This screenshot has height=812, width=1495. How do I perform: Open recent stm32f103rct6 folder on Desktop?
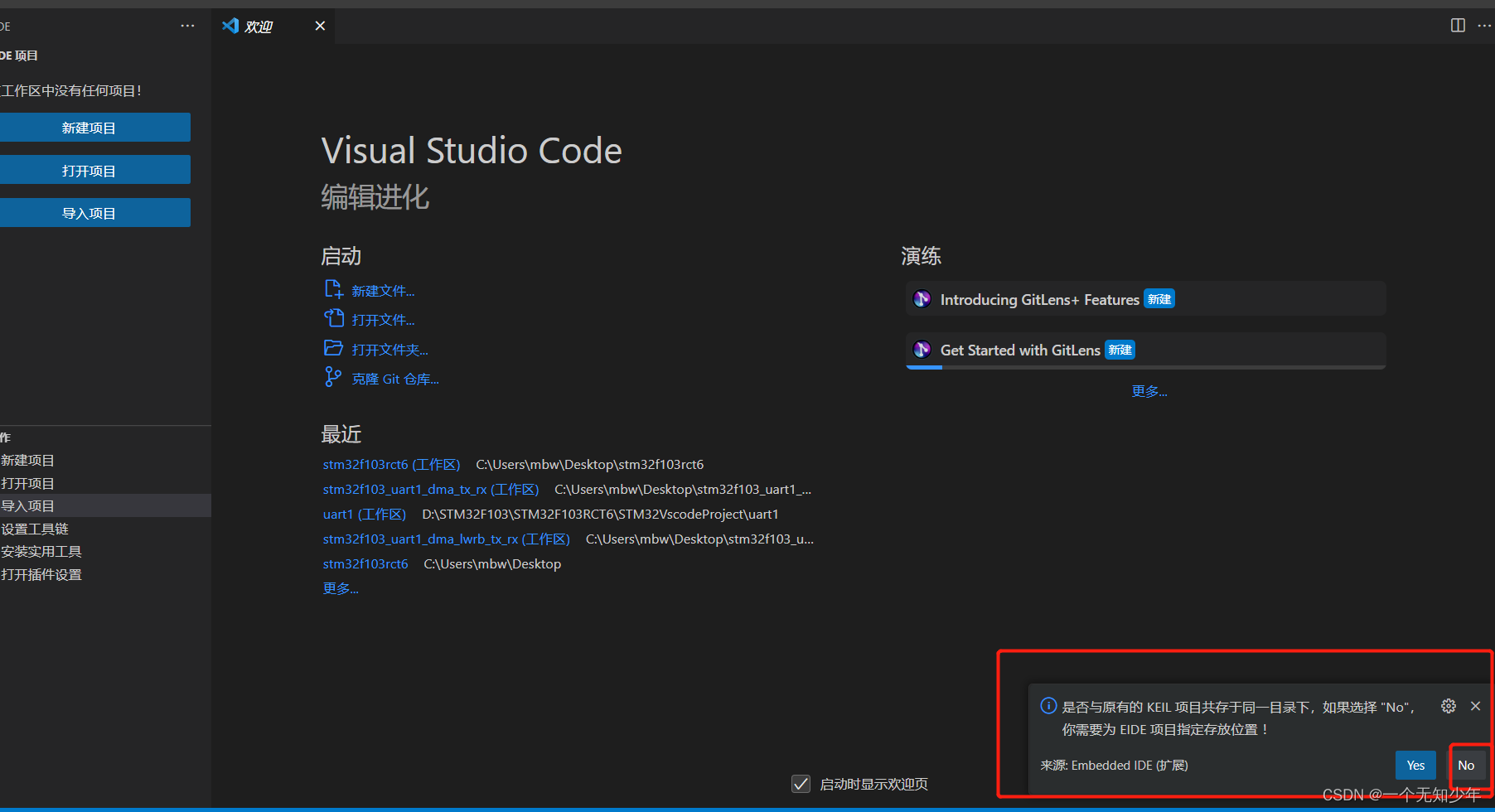365,563
